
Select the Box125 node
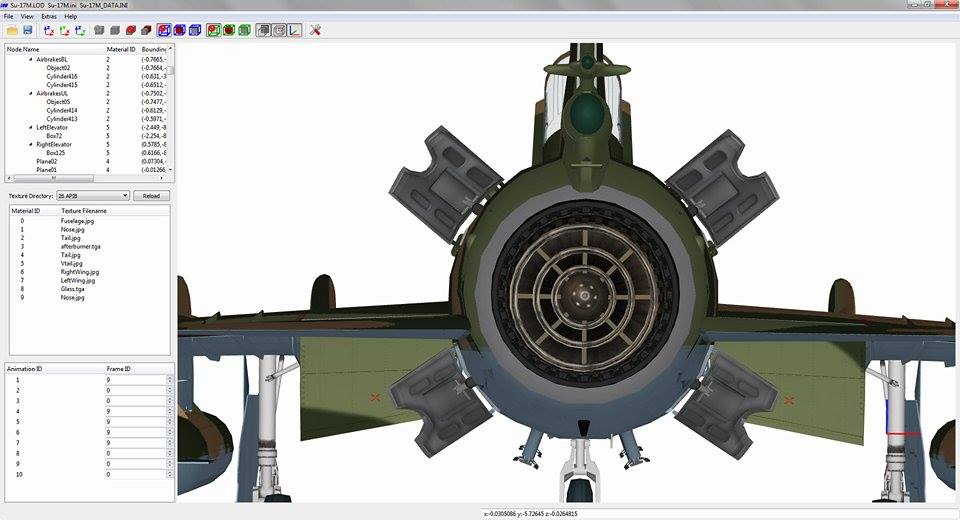55,153
